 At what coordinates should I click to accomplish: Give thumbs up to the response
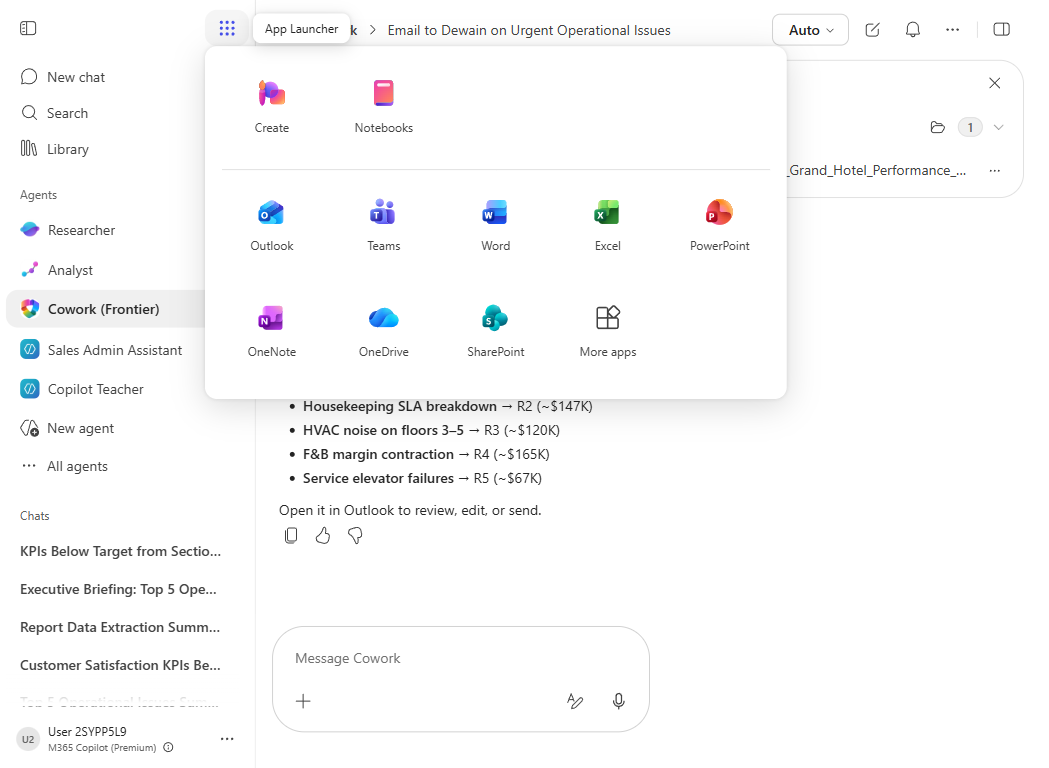323,536
